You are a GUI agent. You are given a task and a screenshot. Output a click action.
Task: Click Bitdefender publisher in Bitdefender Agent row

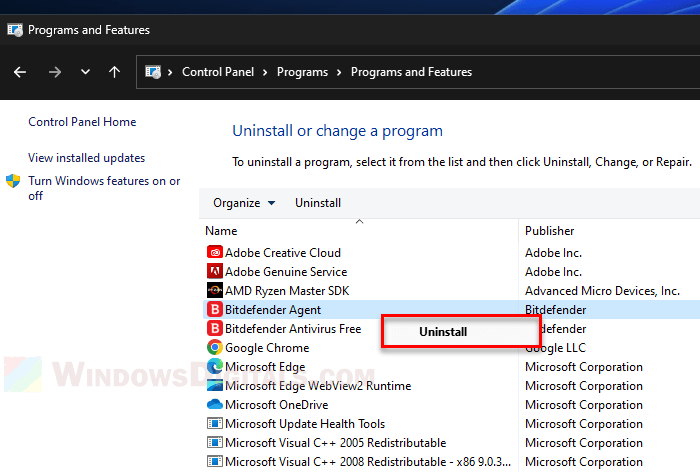click(555, 310)
